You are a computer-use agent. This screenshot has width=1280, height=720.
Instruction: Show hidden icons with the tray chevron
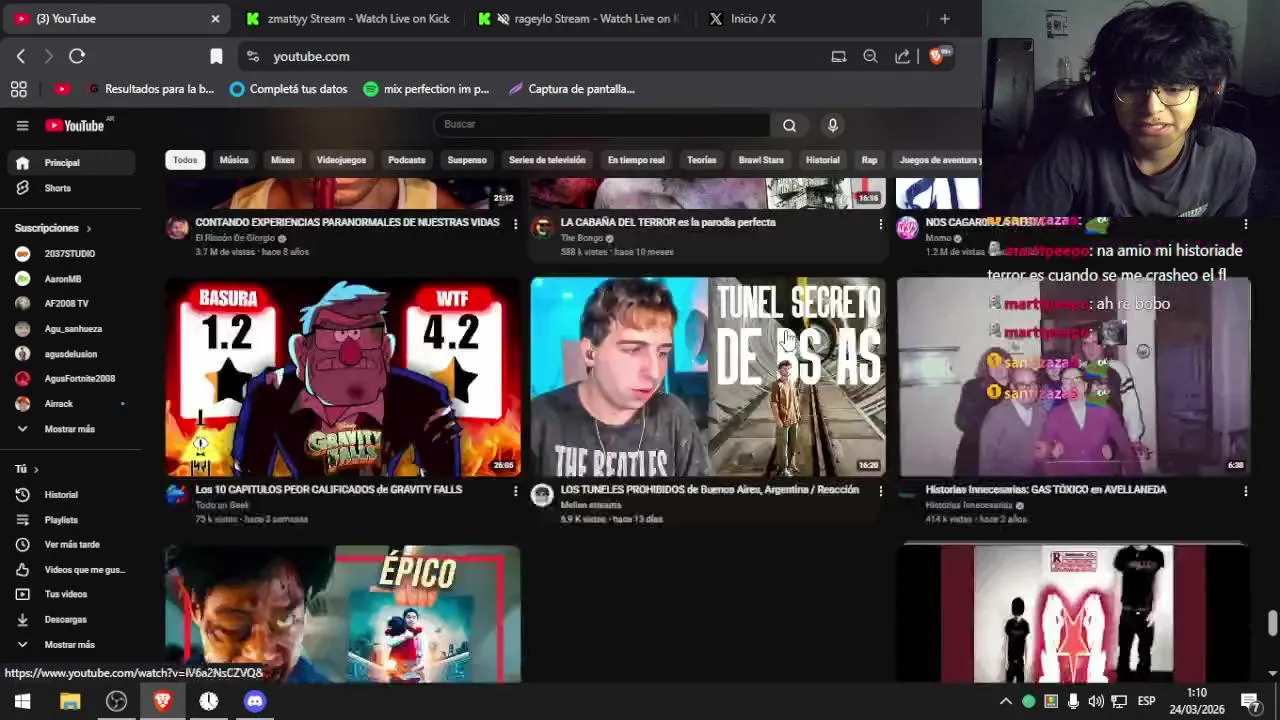(1006, 701)
